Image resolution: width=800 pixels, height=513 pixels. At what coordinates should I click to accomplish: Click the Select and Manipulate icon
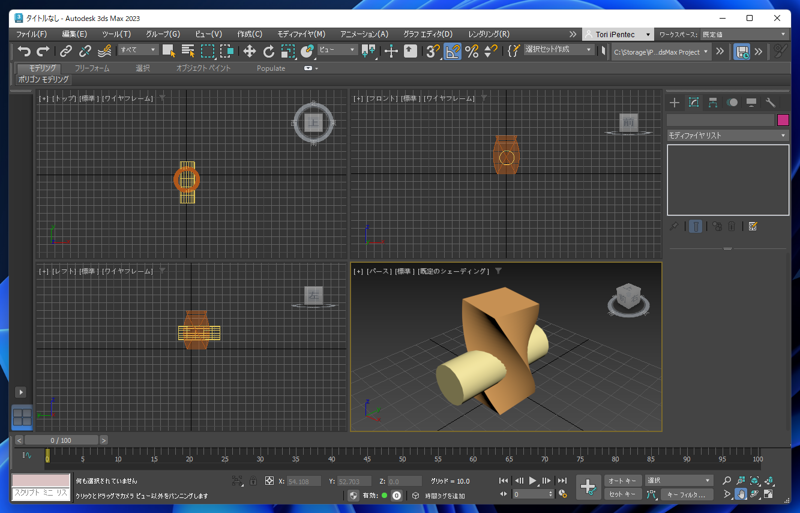click(391, 51)
